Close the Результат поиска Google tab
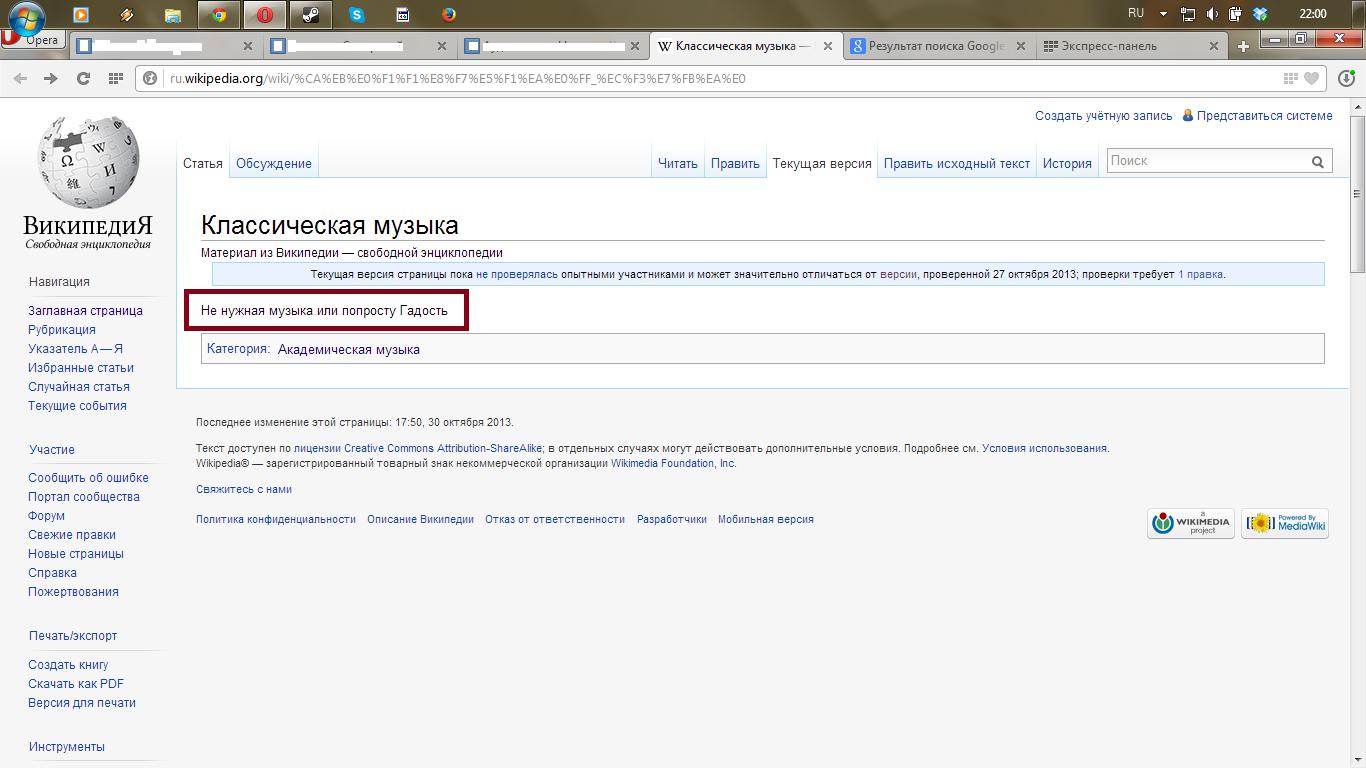The image size is (1366, 768). click(1021, 46)
